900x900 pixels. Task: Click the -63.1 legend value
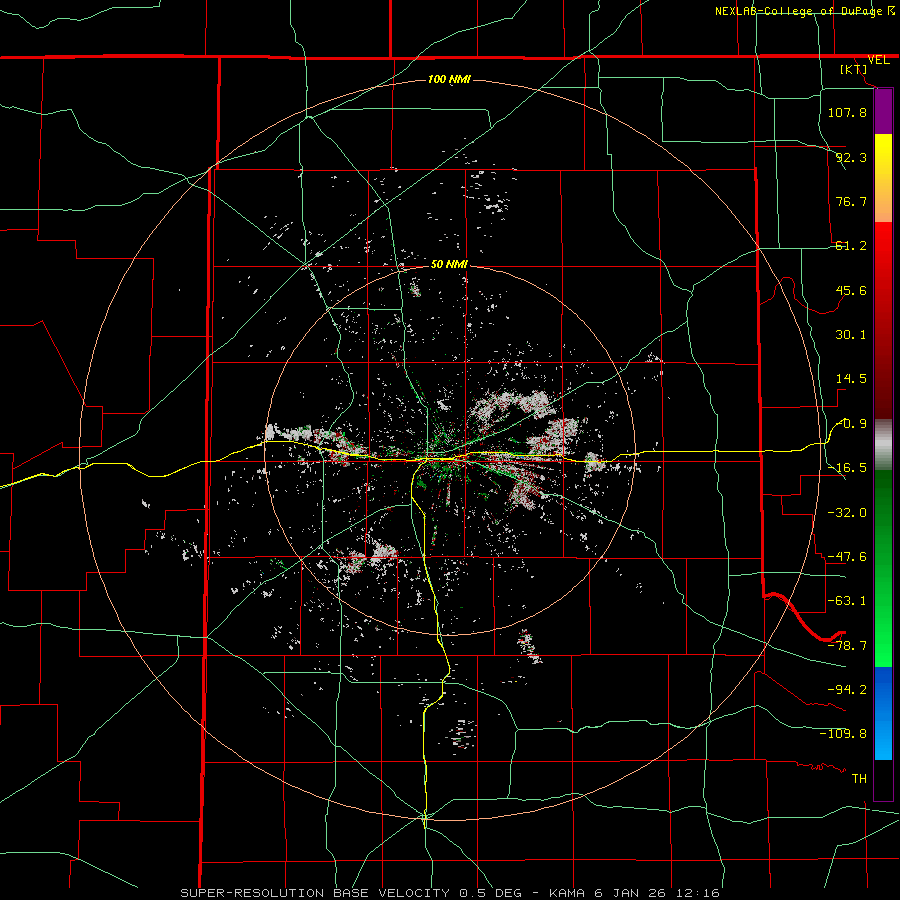847,601
